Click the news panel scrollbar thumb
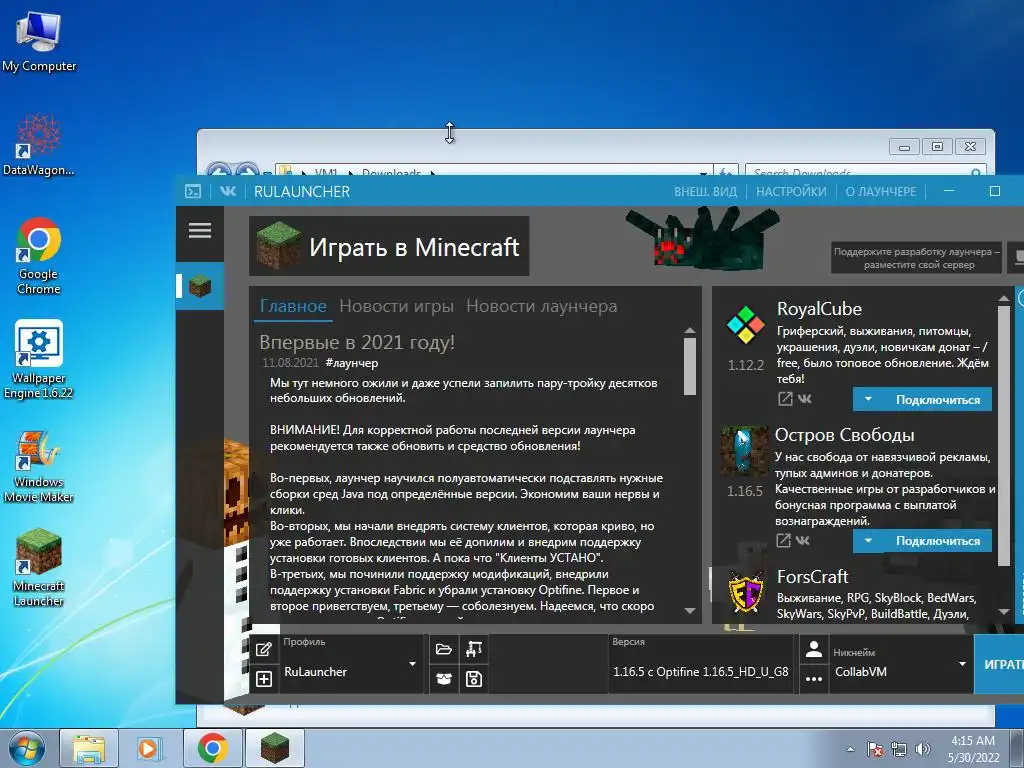This screenshot has width=1024, height=768. coord(690,366)
